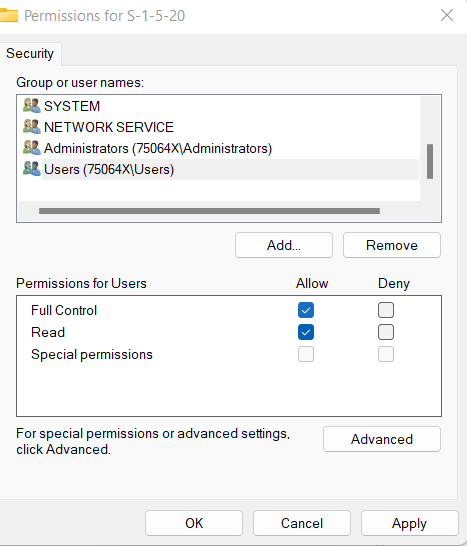
Task: Uncheck Allow for Full Control
Action: click(306, 310)
